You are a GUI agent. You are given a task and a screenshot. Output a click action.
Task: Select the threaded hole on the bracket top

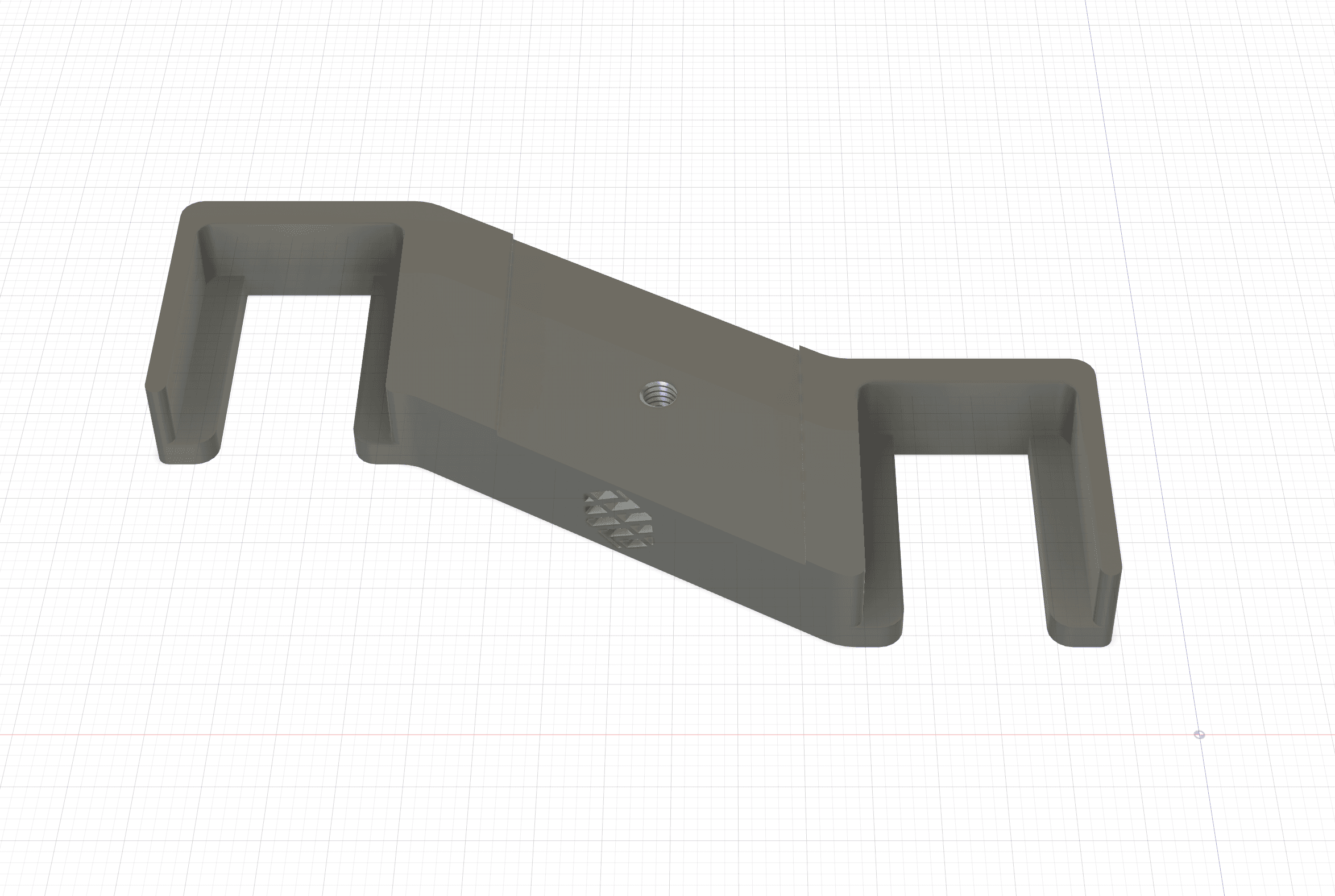(658, 395)
